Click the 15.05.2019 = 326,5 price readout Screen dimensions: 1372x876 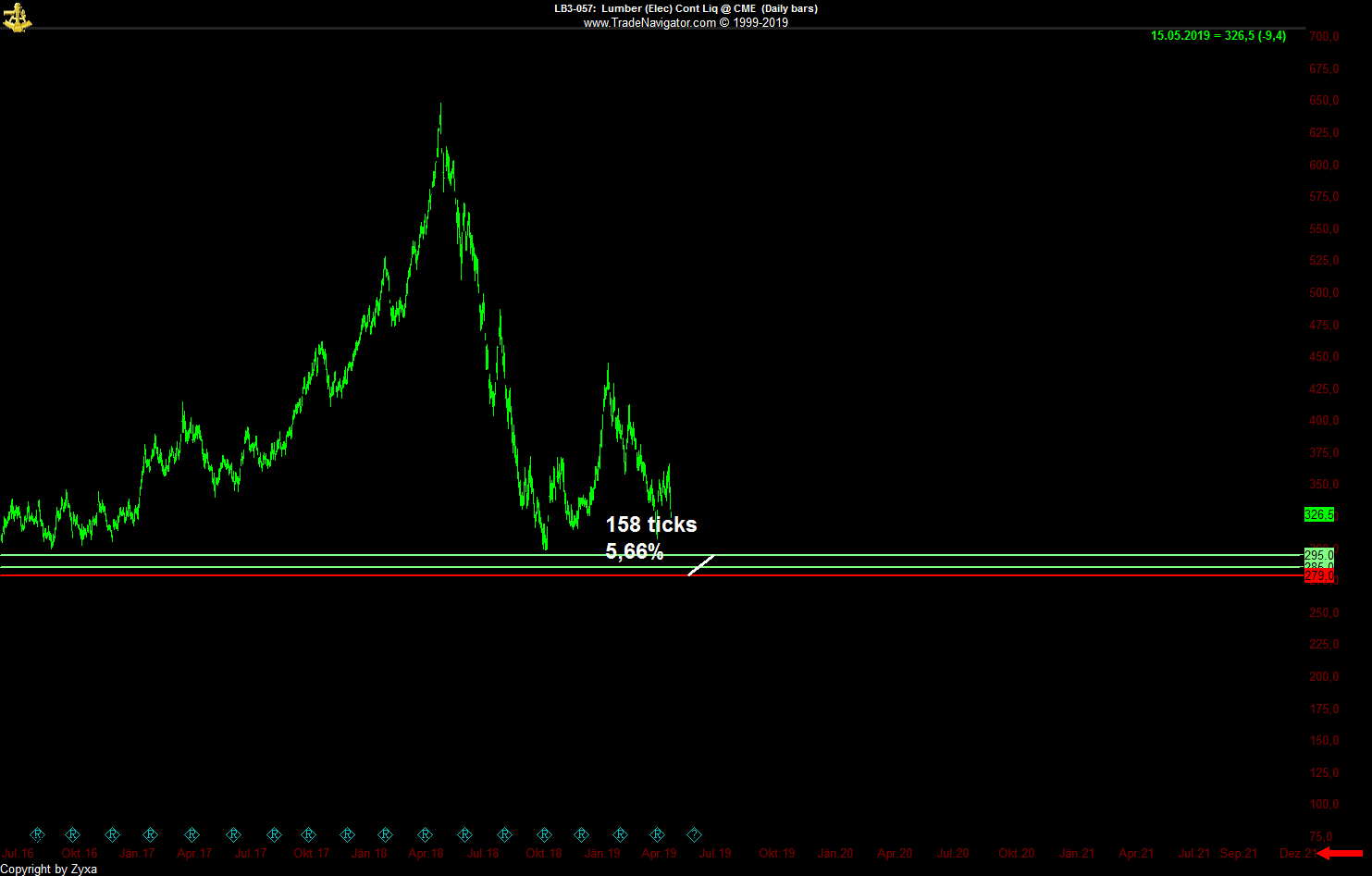click(x=1218, y=36)
